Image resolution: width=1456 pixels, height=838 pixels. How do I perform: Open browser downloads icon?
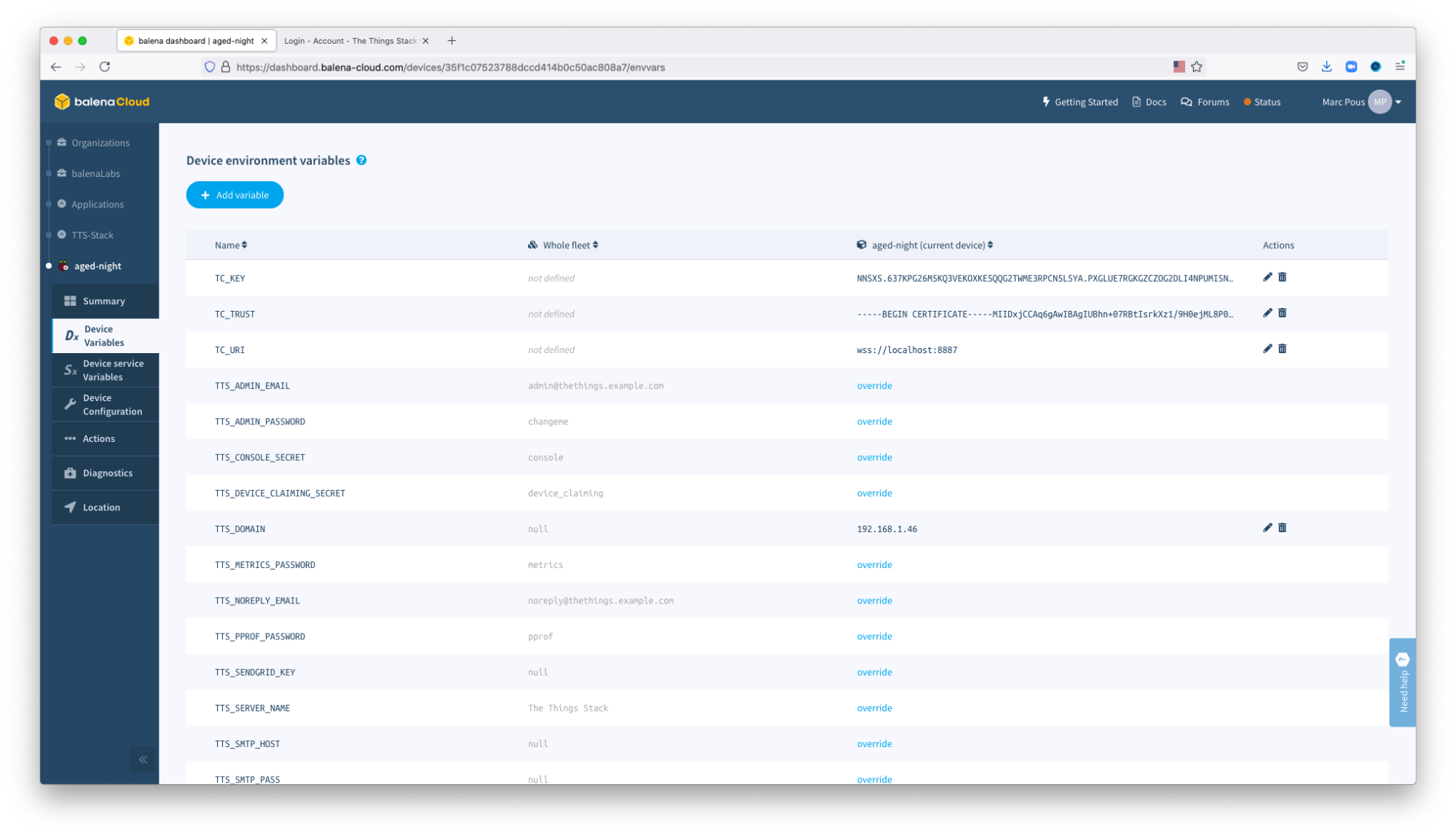1326,67
